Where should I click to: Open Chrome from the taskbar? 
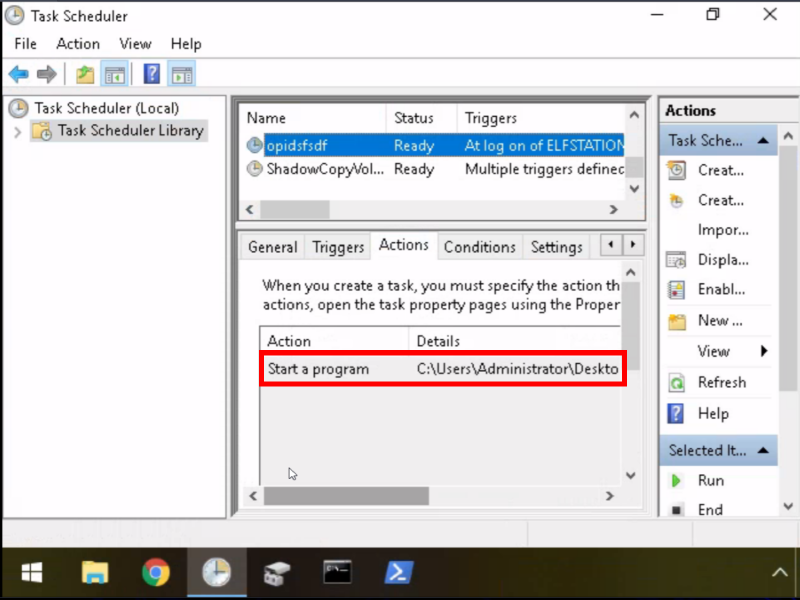click(155, 573)
